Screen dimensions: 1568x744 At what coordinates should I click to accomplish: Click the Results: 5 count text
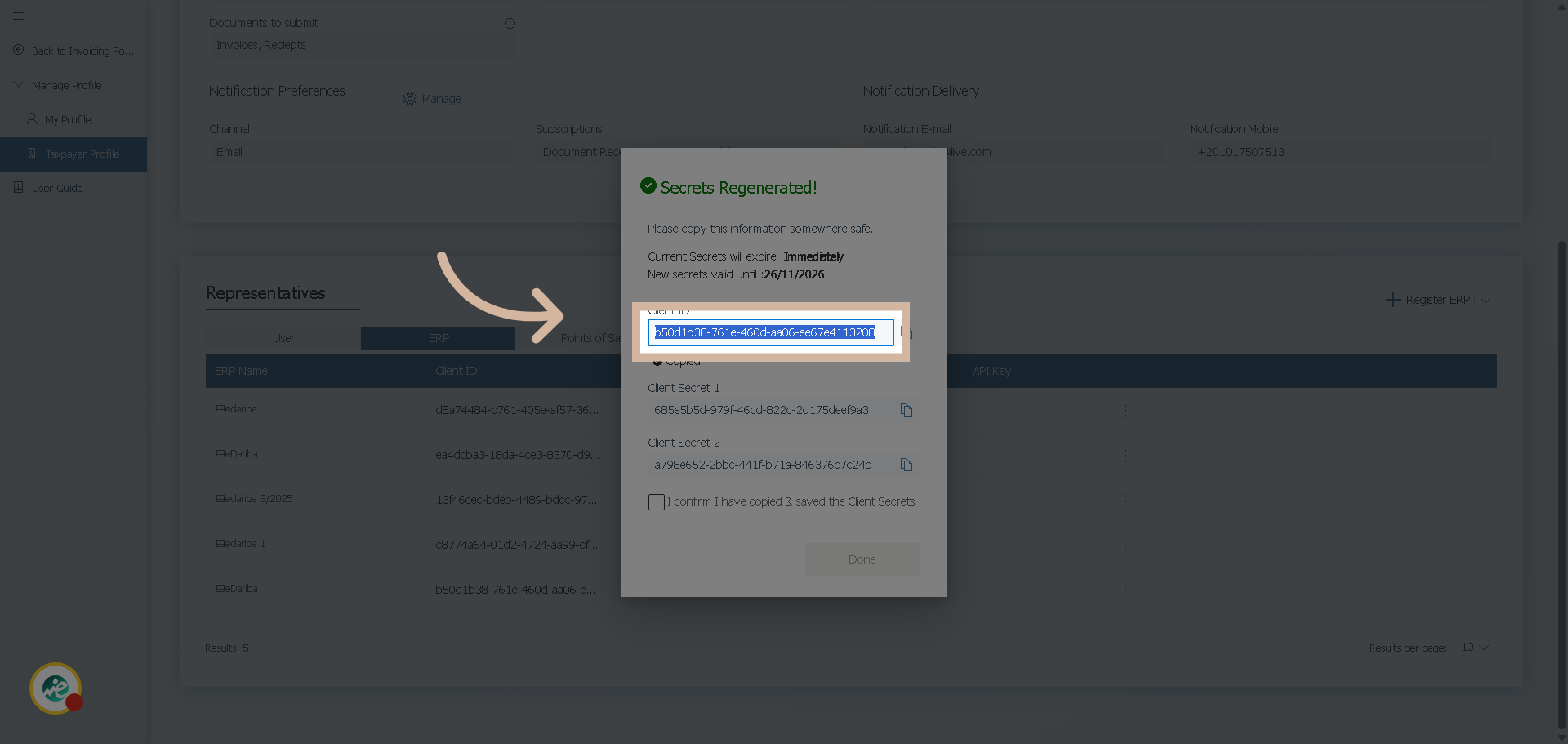(227, 648)
